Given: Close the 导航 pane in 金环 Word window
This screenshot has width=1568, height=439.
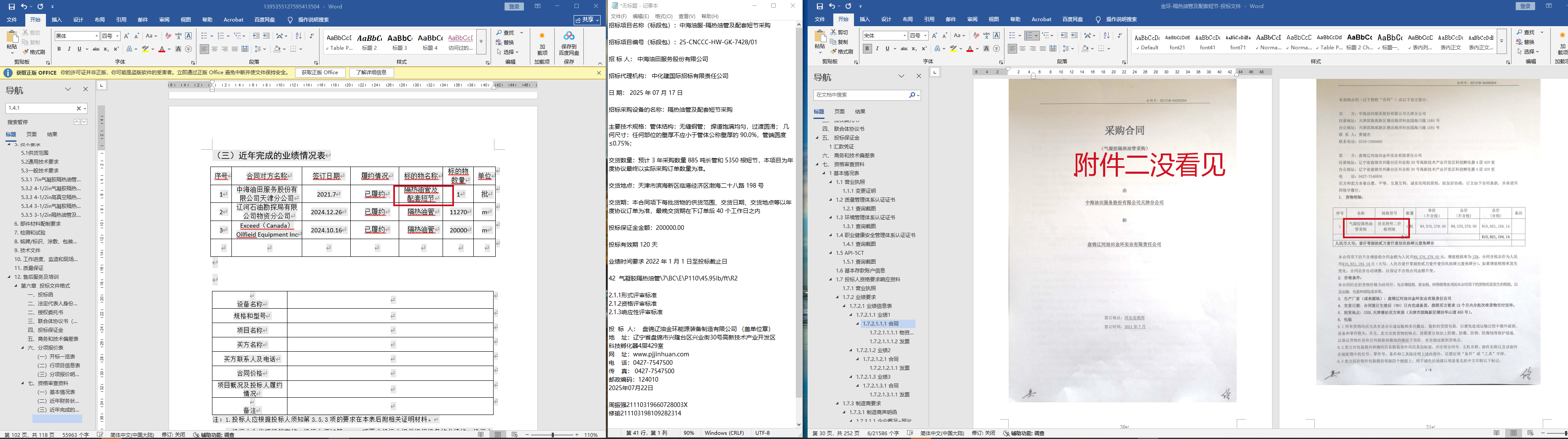Looking at the screenshot, I should 918,76.
